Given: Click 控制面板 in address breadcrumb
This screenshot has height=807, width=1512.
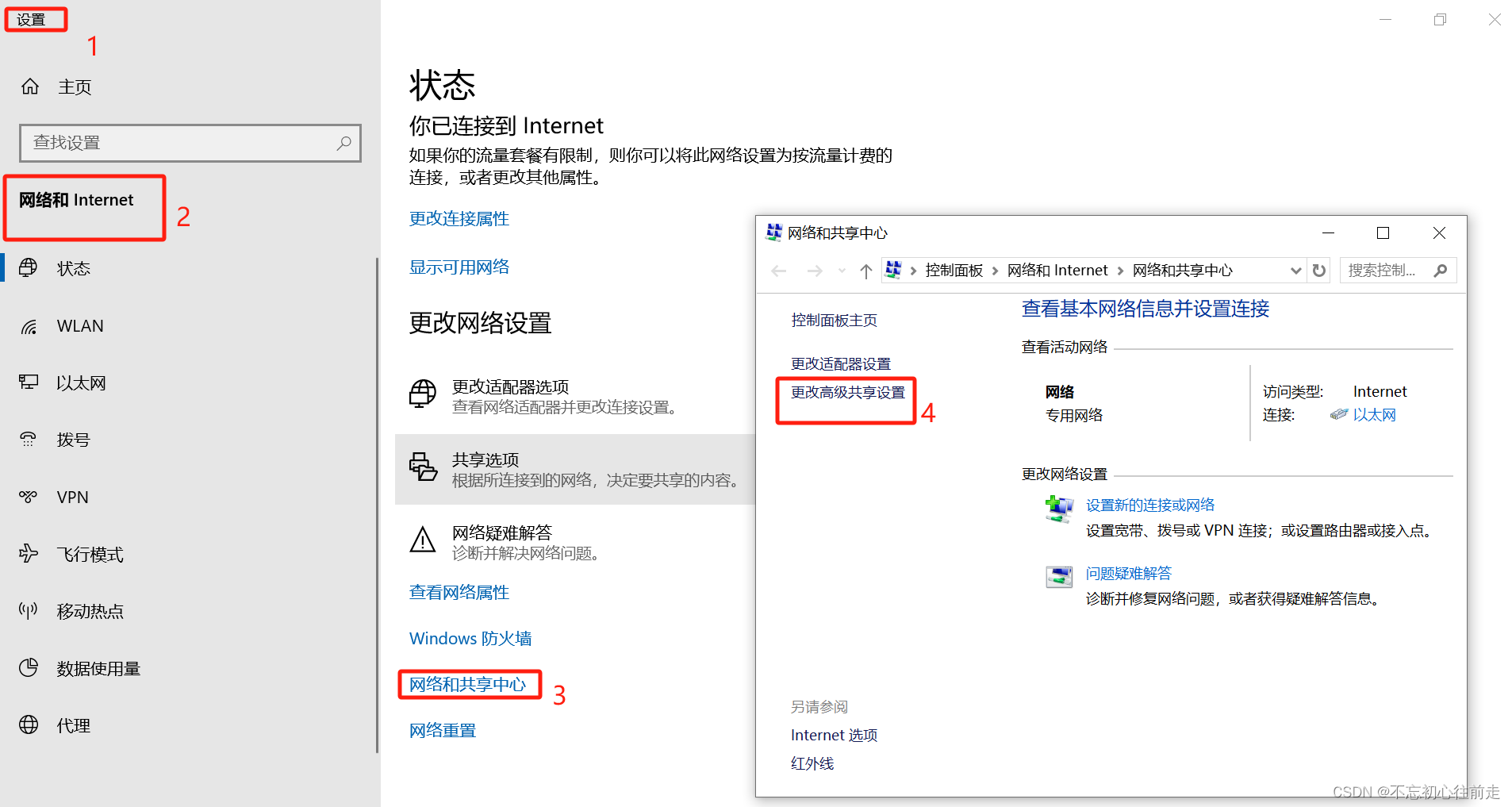Looking at the screenshot, I should pyautogui.click(x=954, y=271).
